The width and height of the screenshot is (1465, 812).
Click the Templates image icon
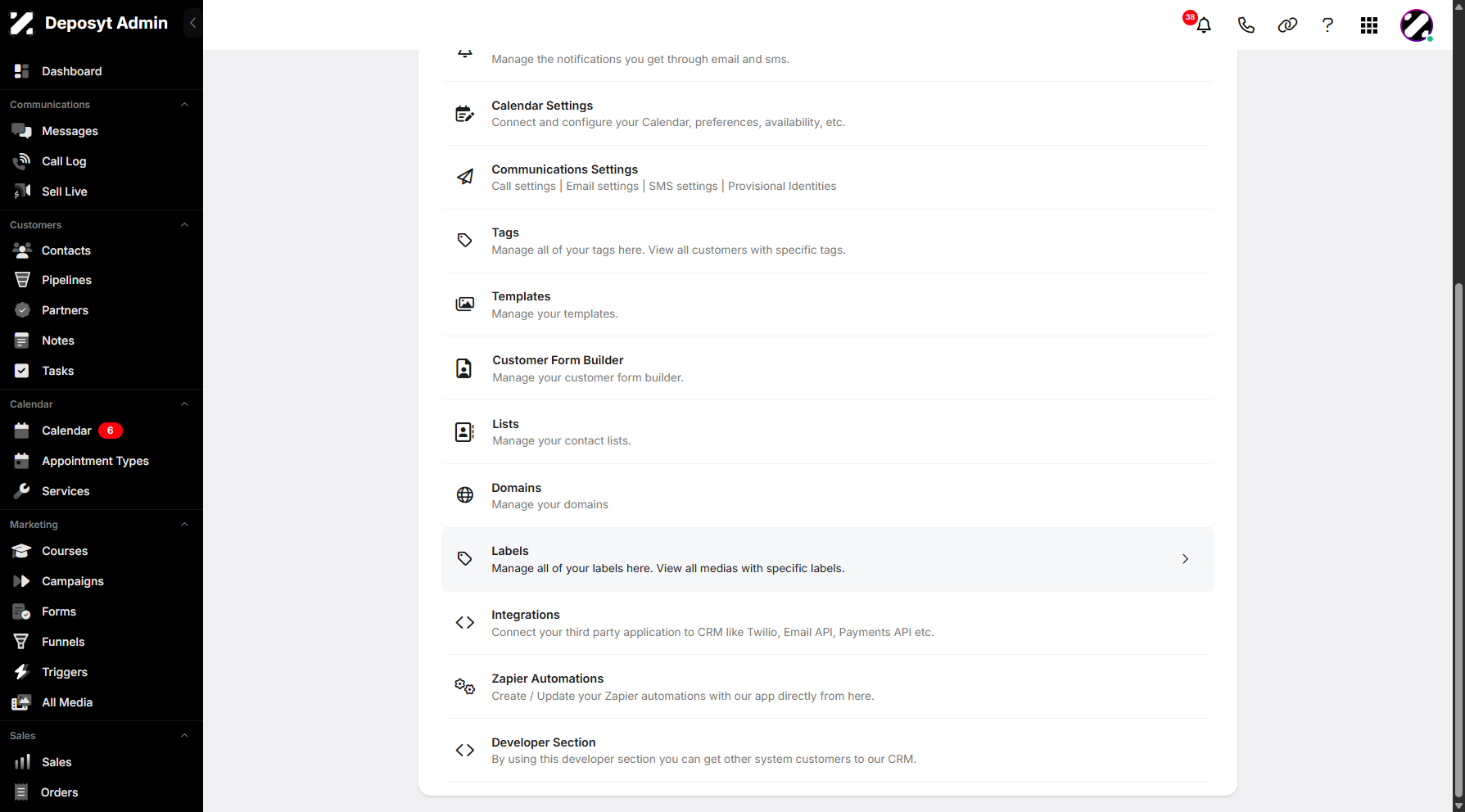pos(464,304)
